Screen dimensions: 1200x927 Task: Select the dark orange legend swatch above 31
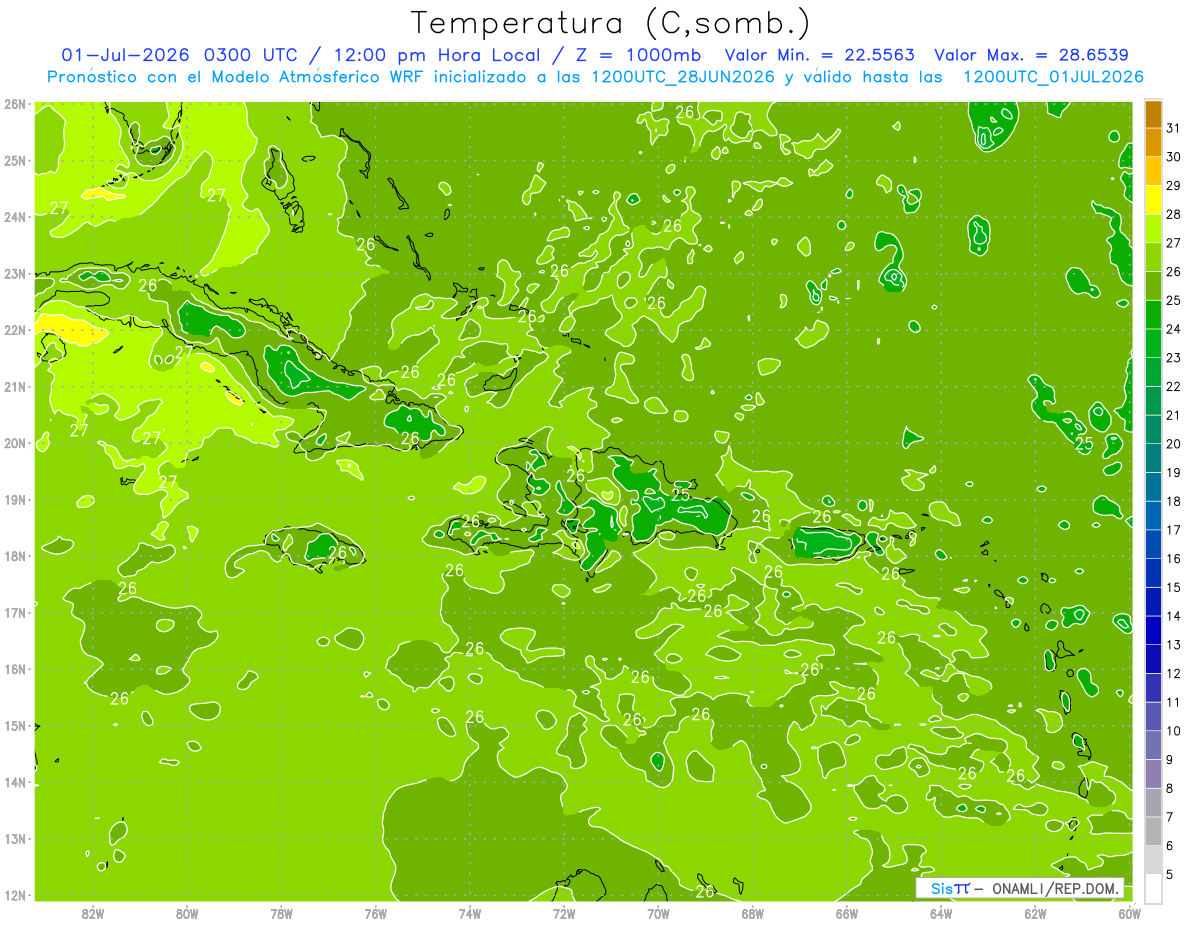pos(1153,114)
